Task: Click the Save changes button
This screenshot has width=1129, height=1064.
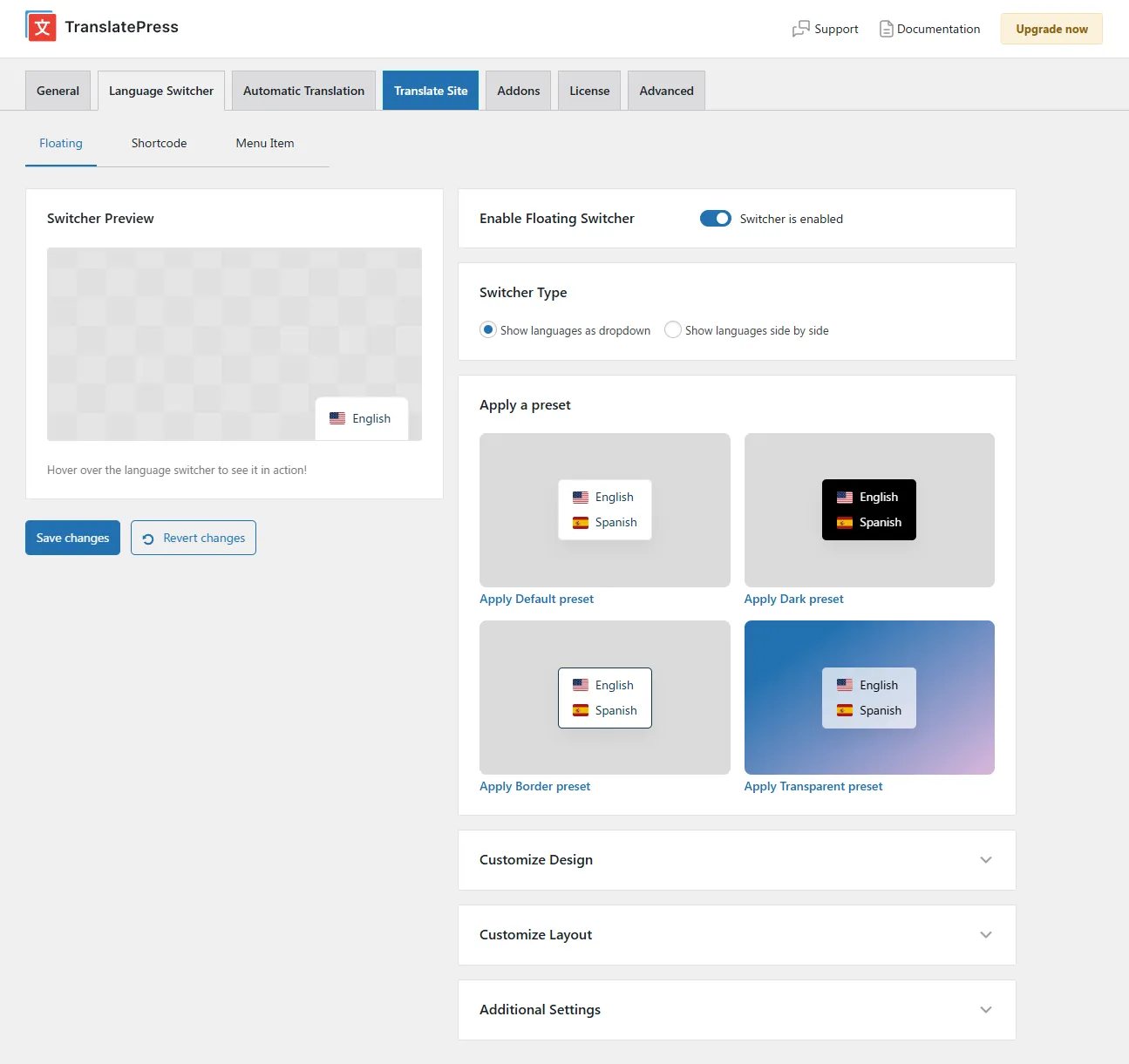Action: [72, 538]
